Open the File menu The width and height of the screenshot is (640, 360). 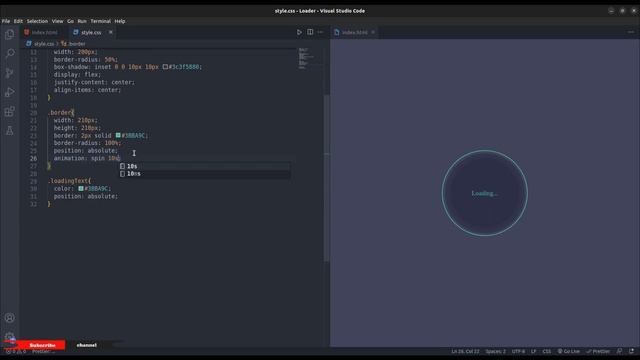pyautogui.click(x=6, y=21)
